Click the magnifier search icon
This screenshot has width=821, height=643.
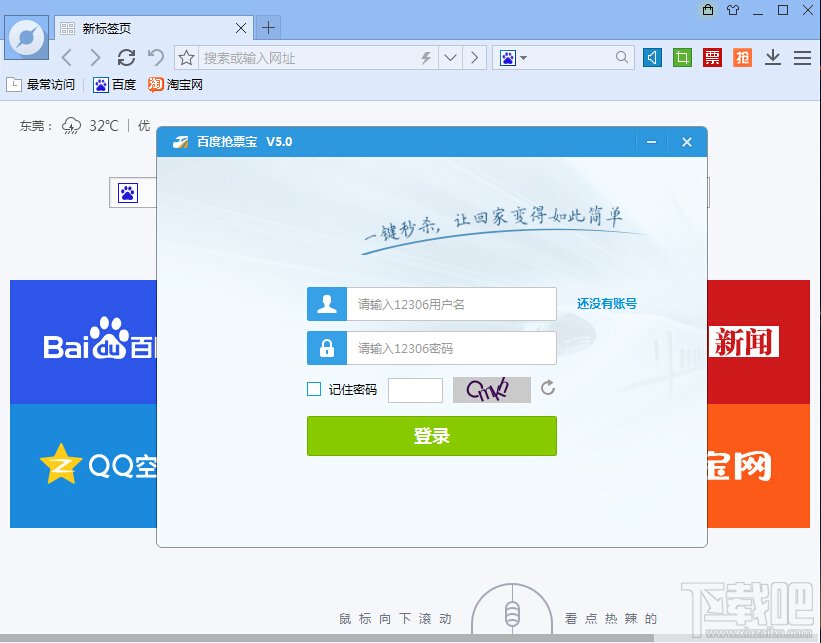coord(622,57)
